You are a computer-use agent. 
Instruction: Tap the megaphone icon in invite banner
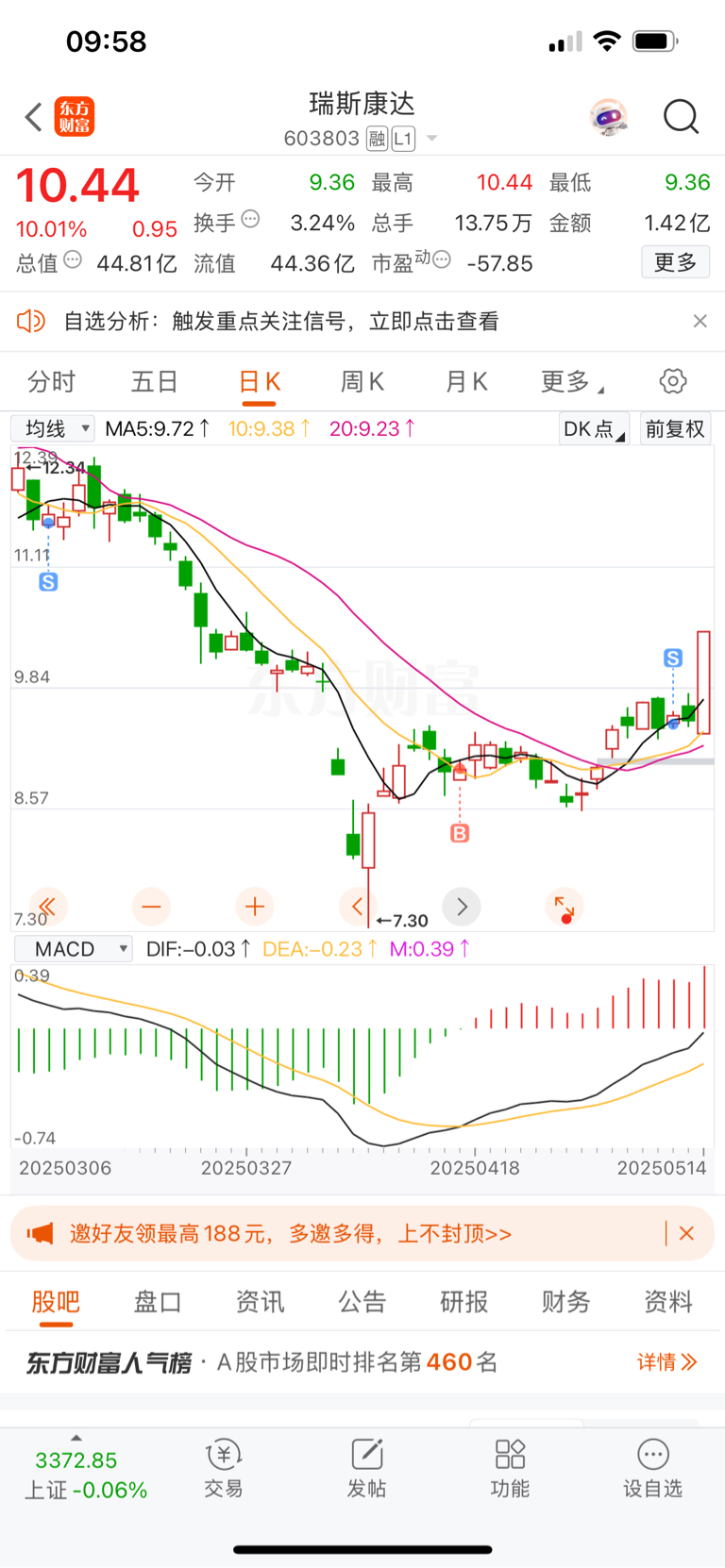coord(40,1233)
